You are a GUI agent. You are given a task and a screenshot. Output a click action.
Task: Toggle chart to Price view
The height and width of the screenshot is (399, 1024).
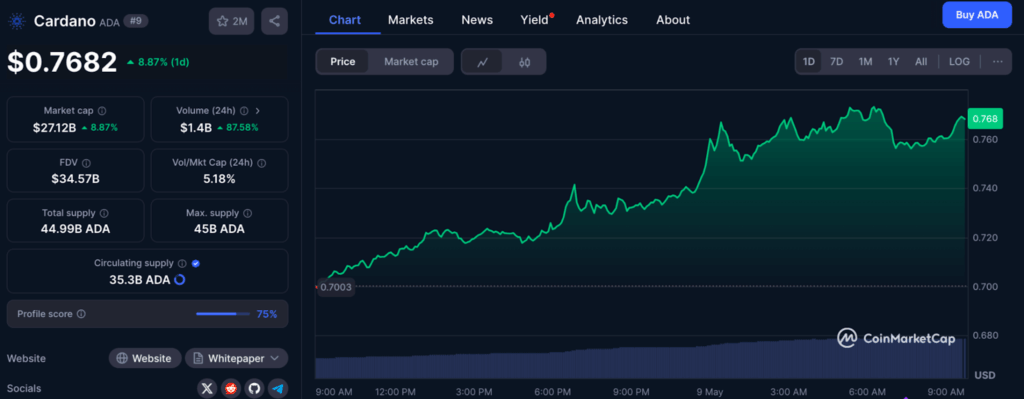[x=343, y=62]
